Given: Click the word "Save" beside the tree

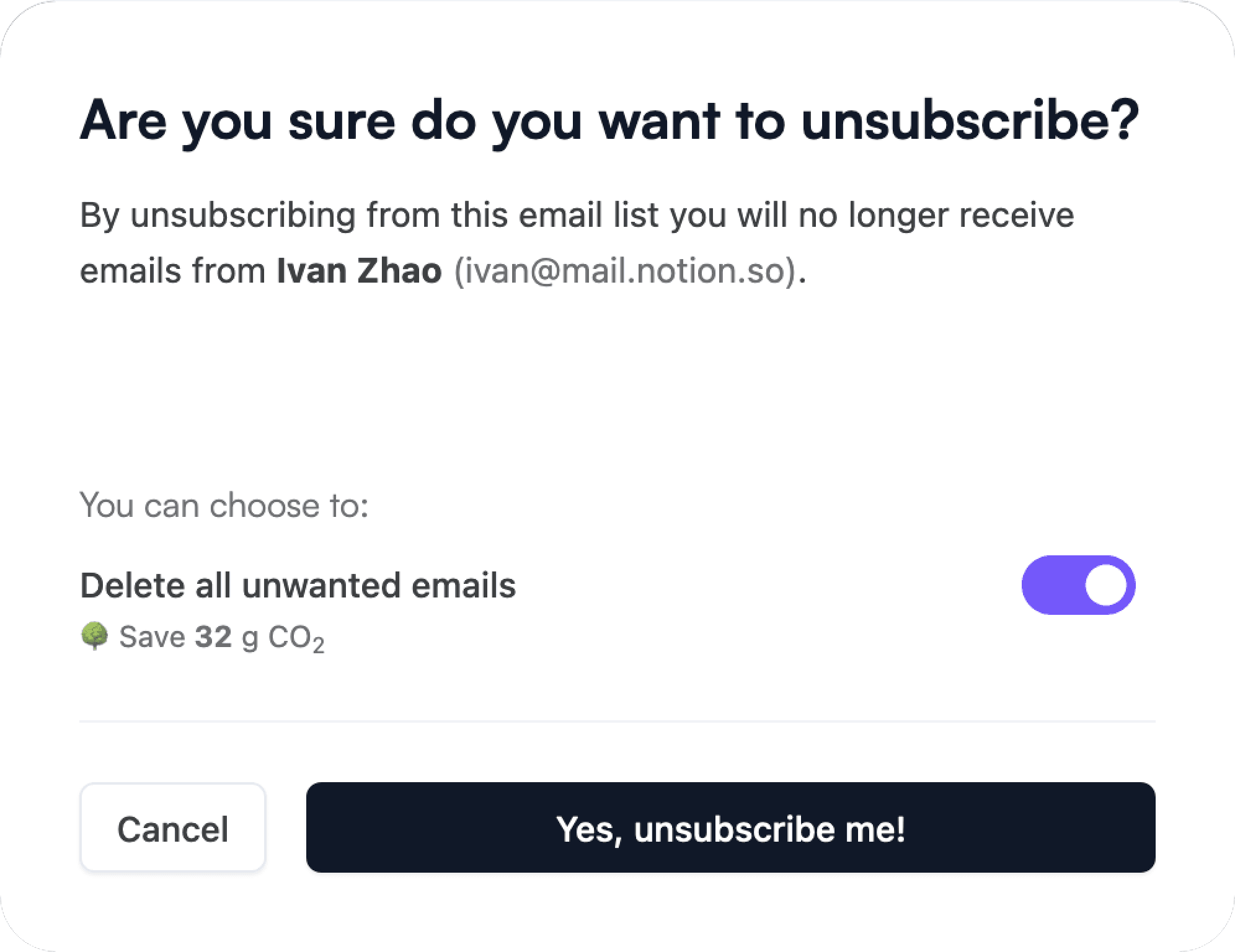Looking at the screenshot, I should pyautogui.click(x=152, y=637).
